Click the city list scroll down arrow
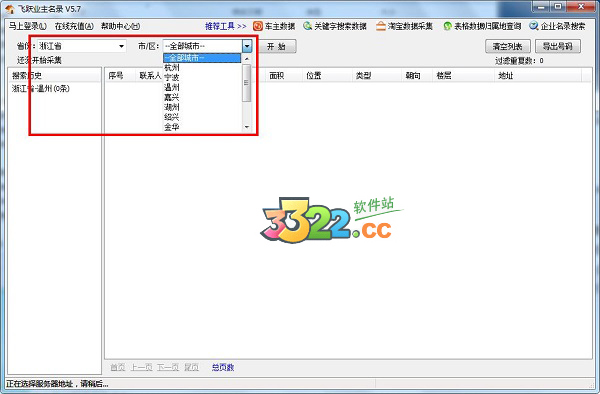The image size is (600, 394). click(247, 127)
